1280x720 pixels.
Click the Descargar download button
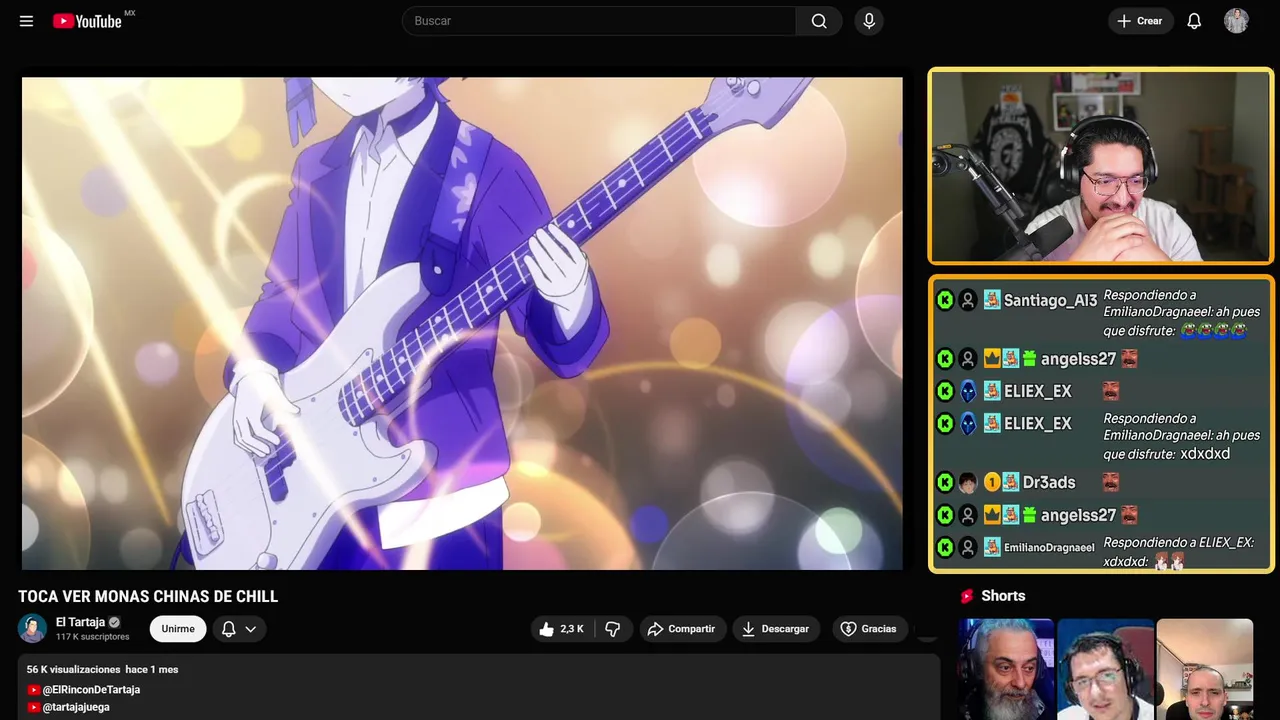coord(775,629)
